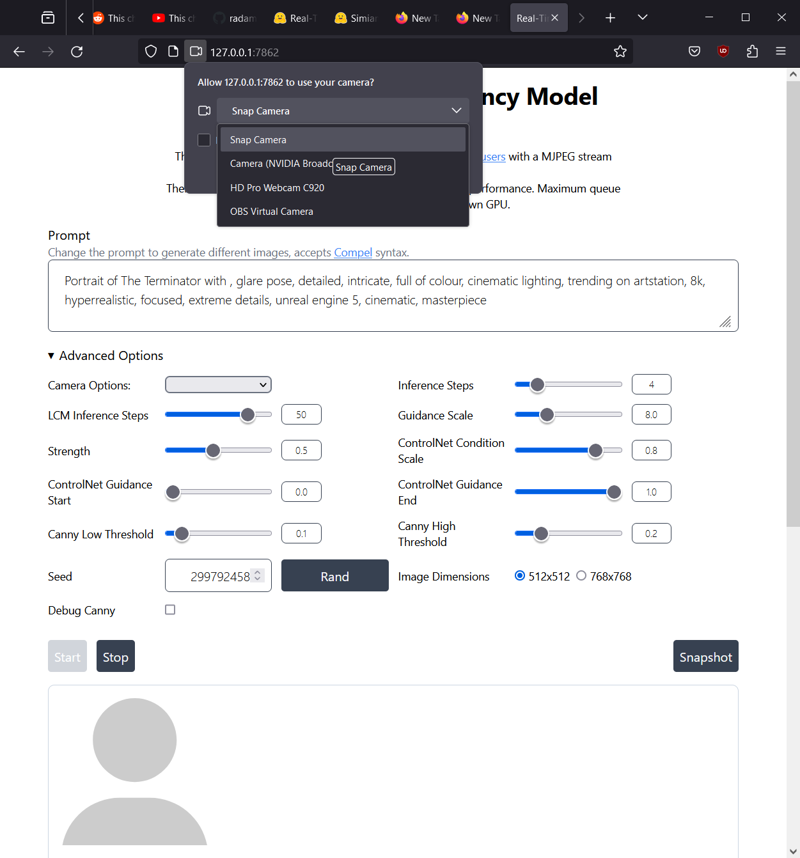Adjust Canny Low Threshold slider

point(218,534)
